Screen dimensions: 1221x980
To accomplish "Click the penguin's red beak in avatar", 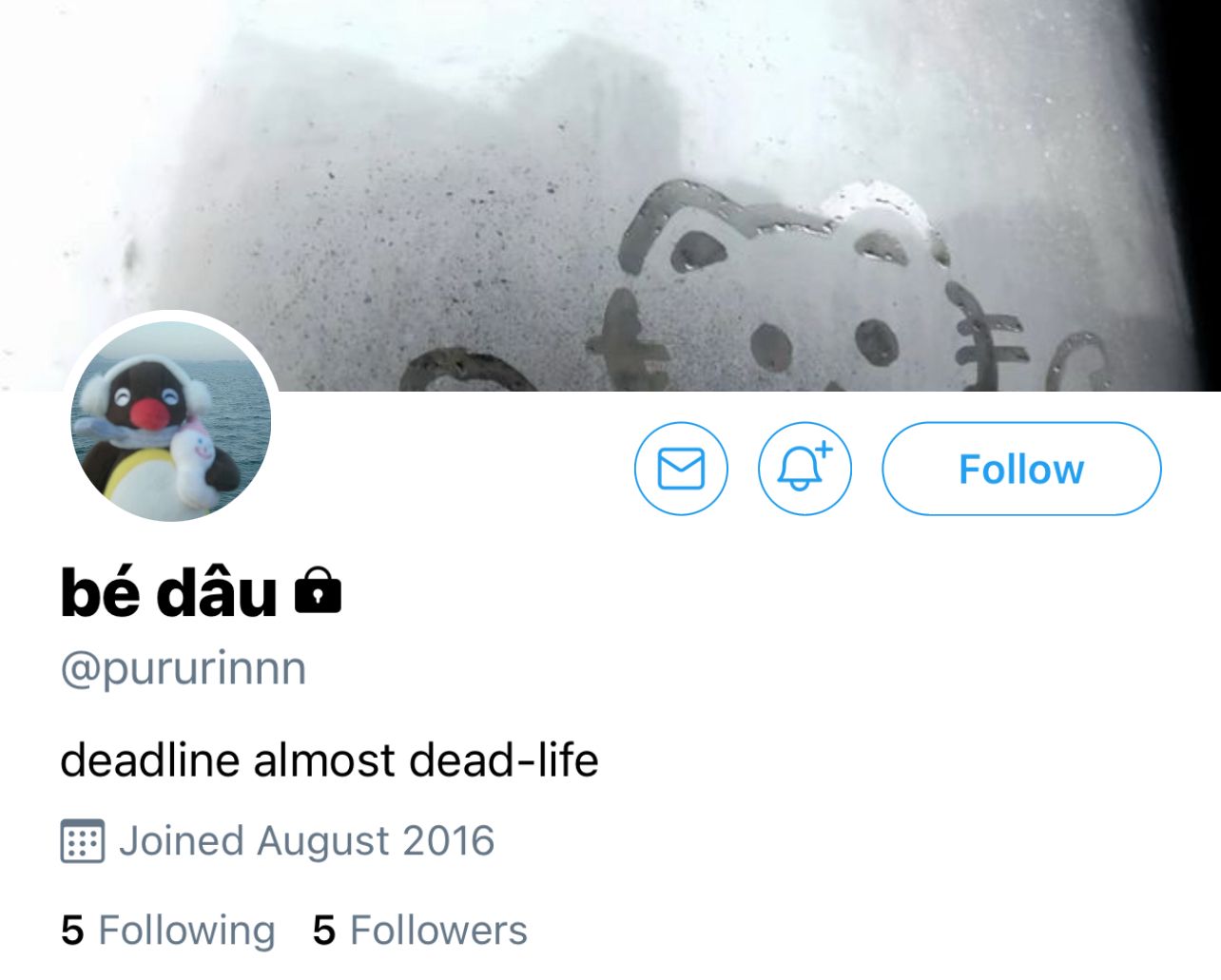I will pyautogui.click(x=147, y=413).
